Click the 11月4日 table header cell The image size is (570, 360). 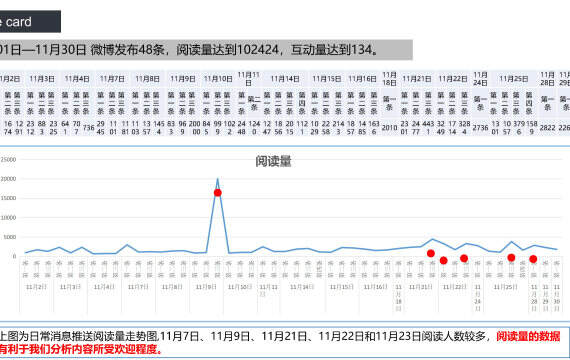tap(77, 79)
